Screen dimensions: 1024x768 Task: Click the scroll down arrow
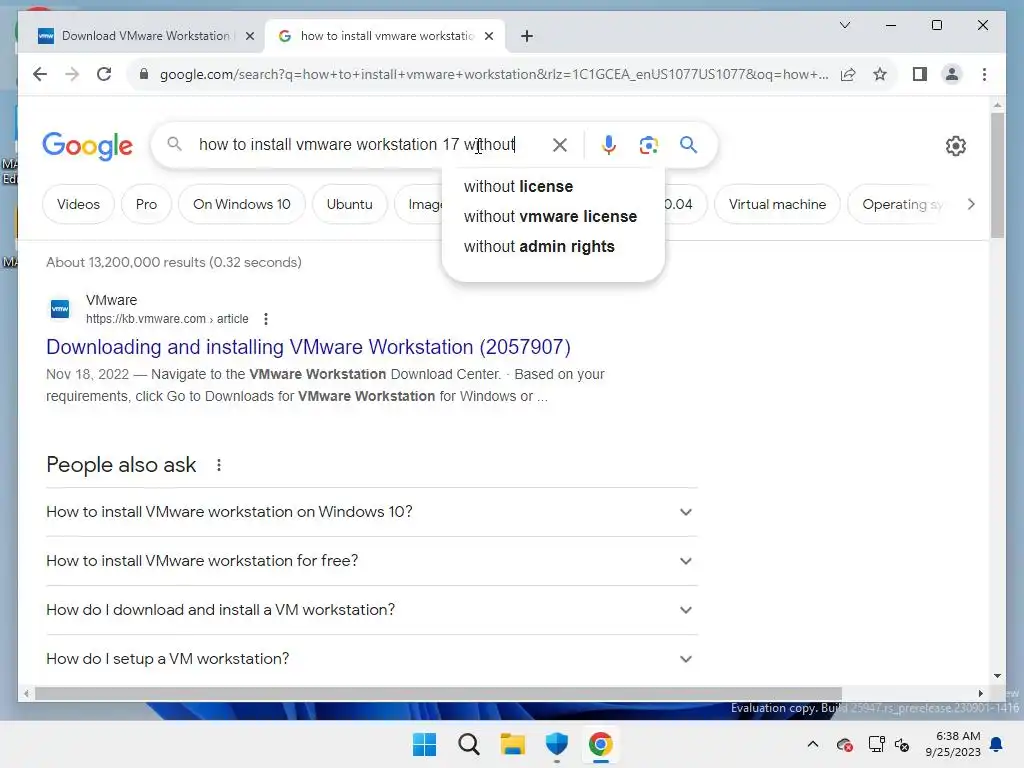[x=997, y=676]
